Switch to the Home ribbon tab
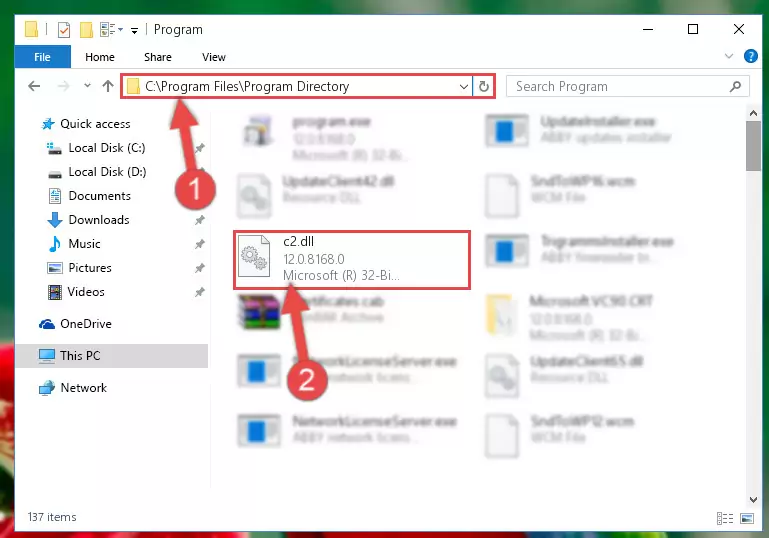The width and height of the screenshot is (769, 538). [100, 57]
